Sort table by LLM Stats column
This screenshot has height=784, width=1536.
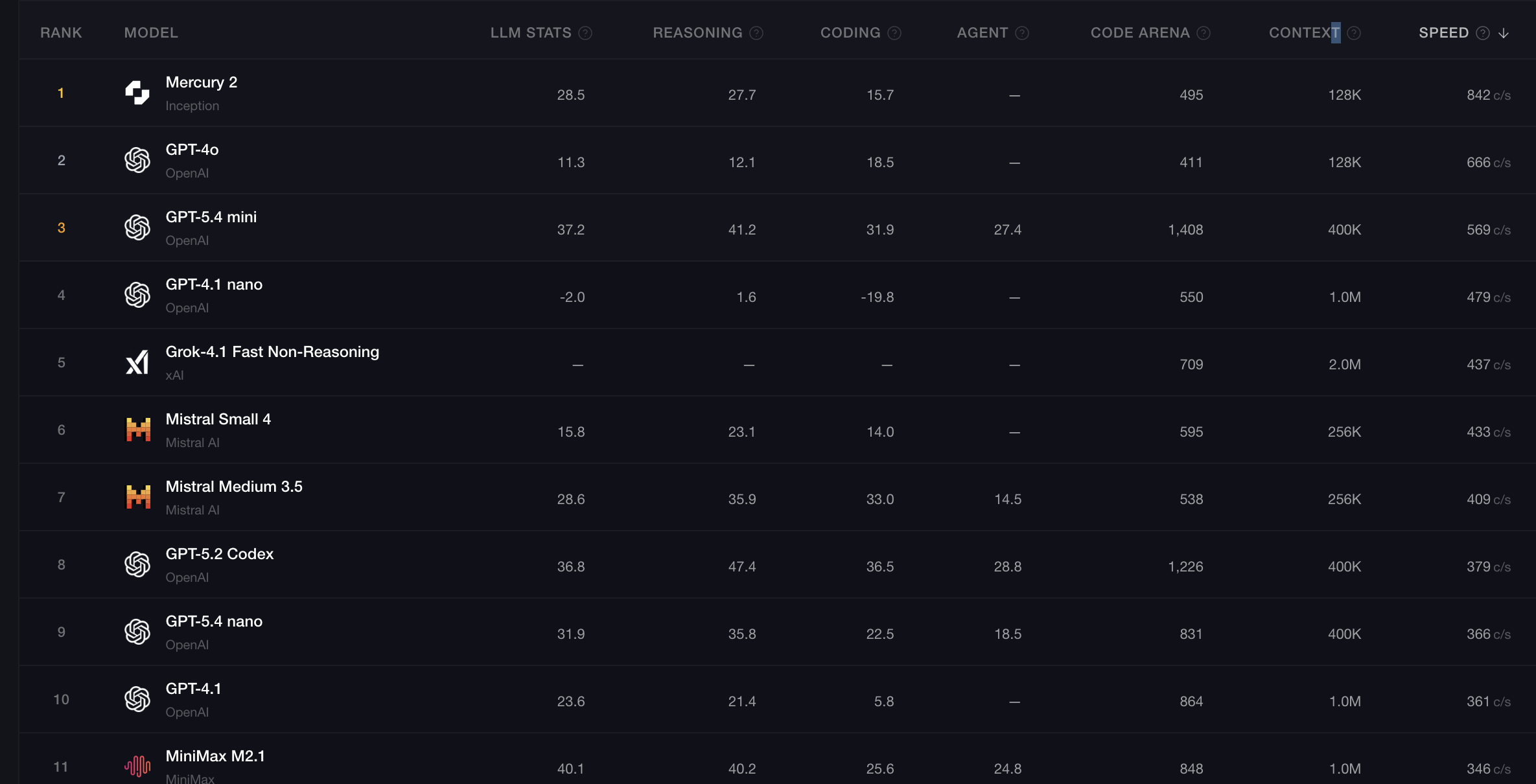tap(531, 33)
